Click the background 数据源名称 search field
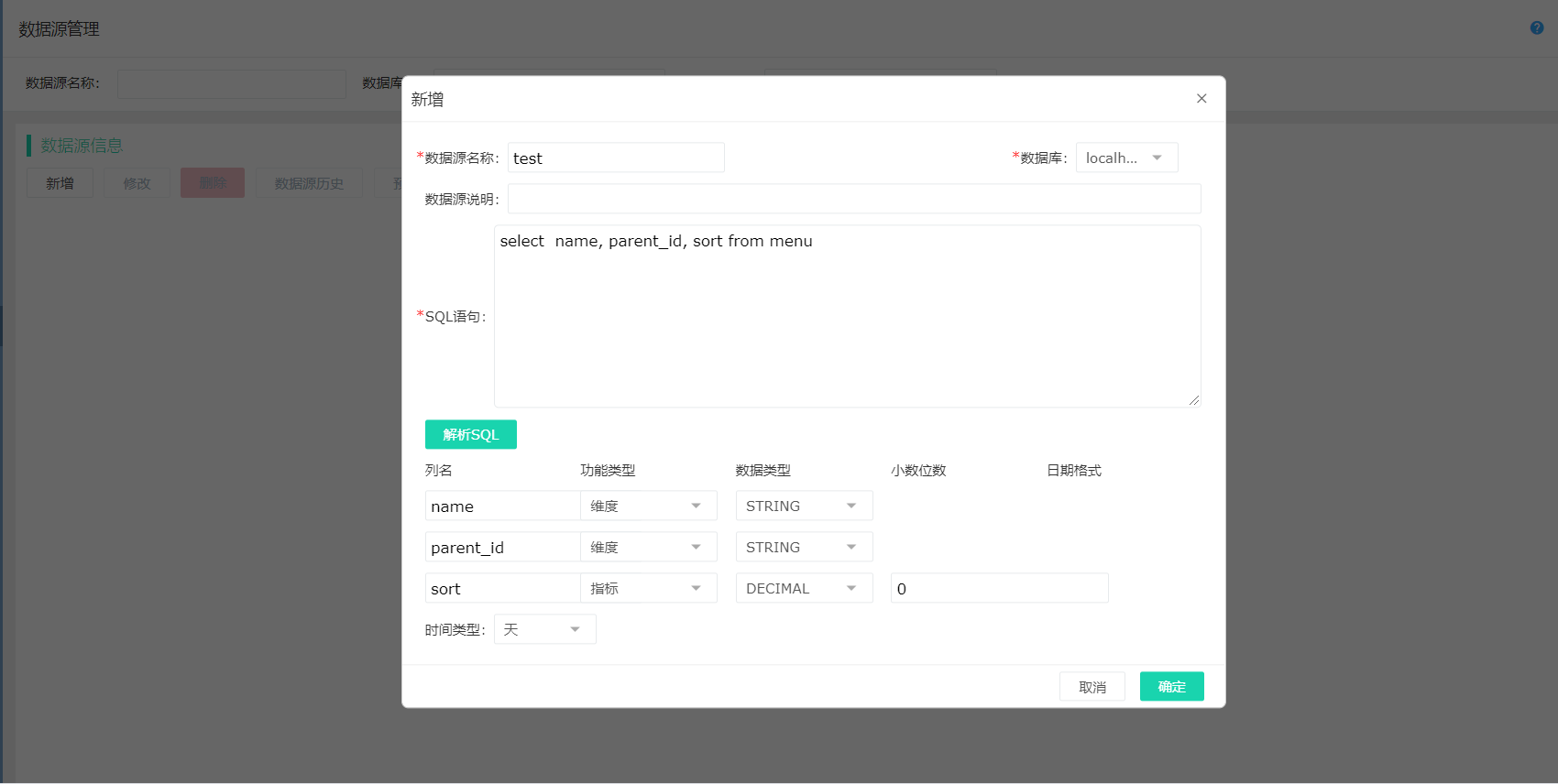1558x784 pixels. coord(232,83)
